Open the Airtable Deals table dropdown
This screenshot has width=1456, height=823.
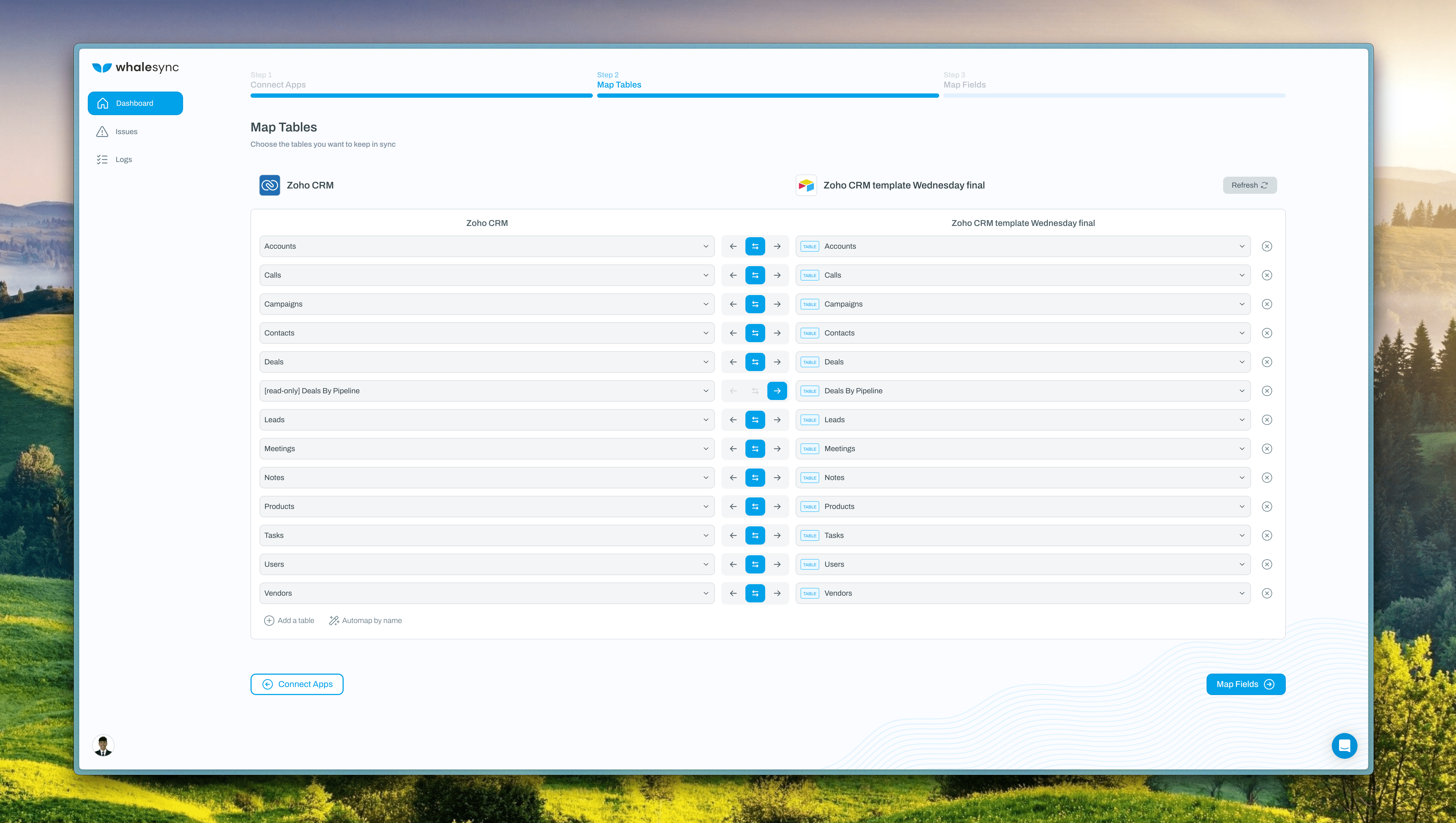coord(1023,362)
